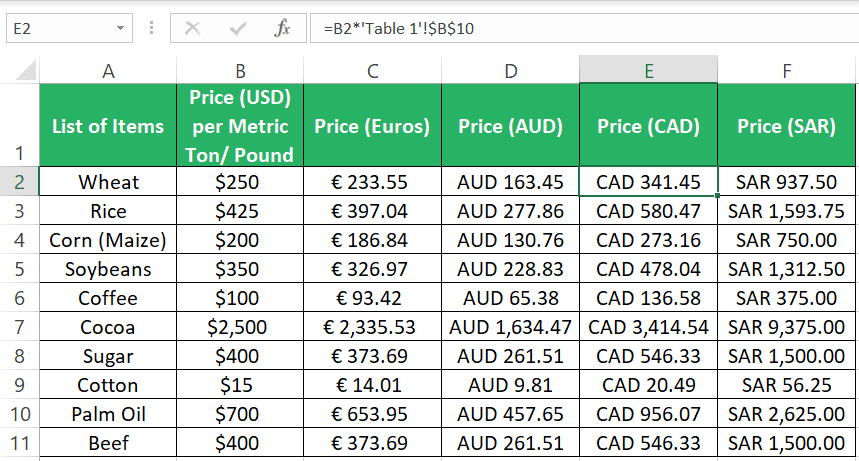
Task: Click the Select All corner triangle
Action: [26, 70]
